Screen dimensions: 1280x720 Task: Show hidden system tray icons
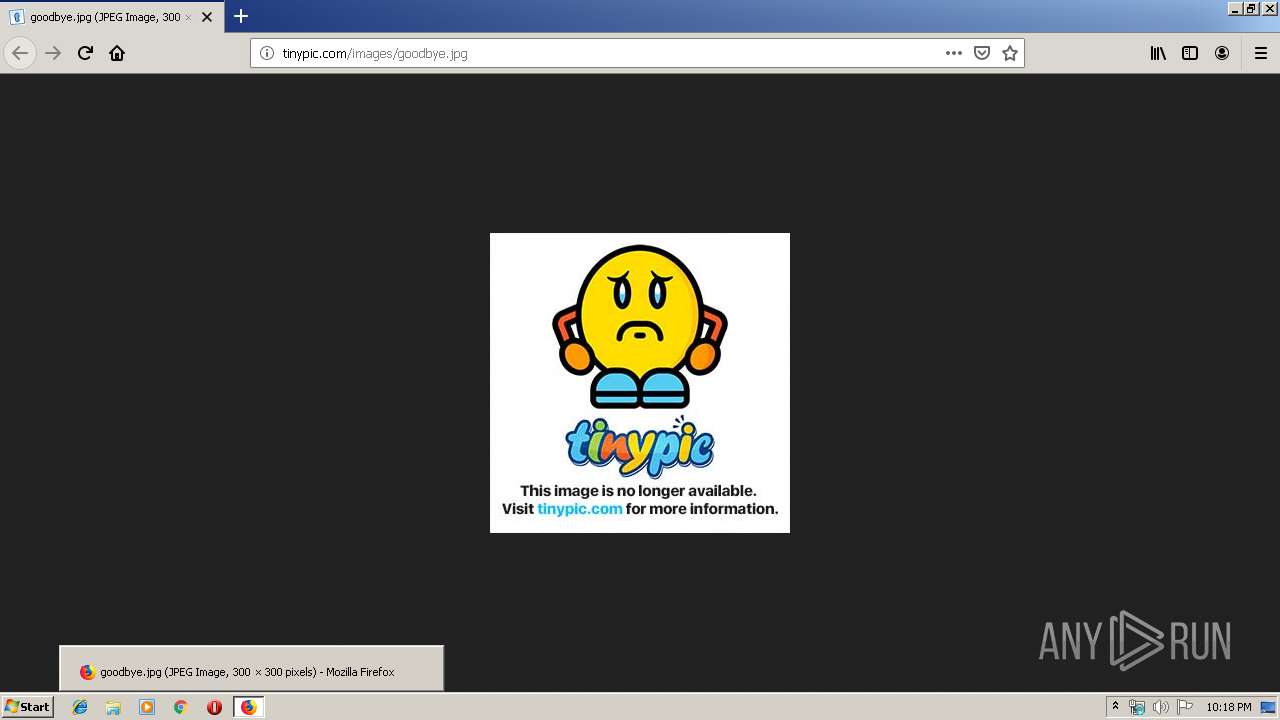click(1115, 707)
